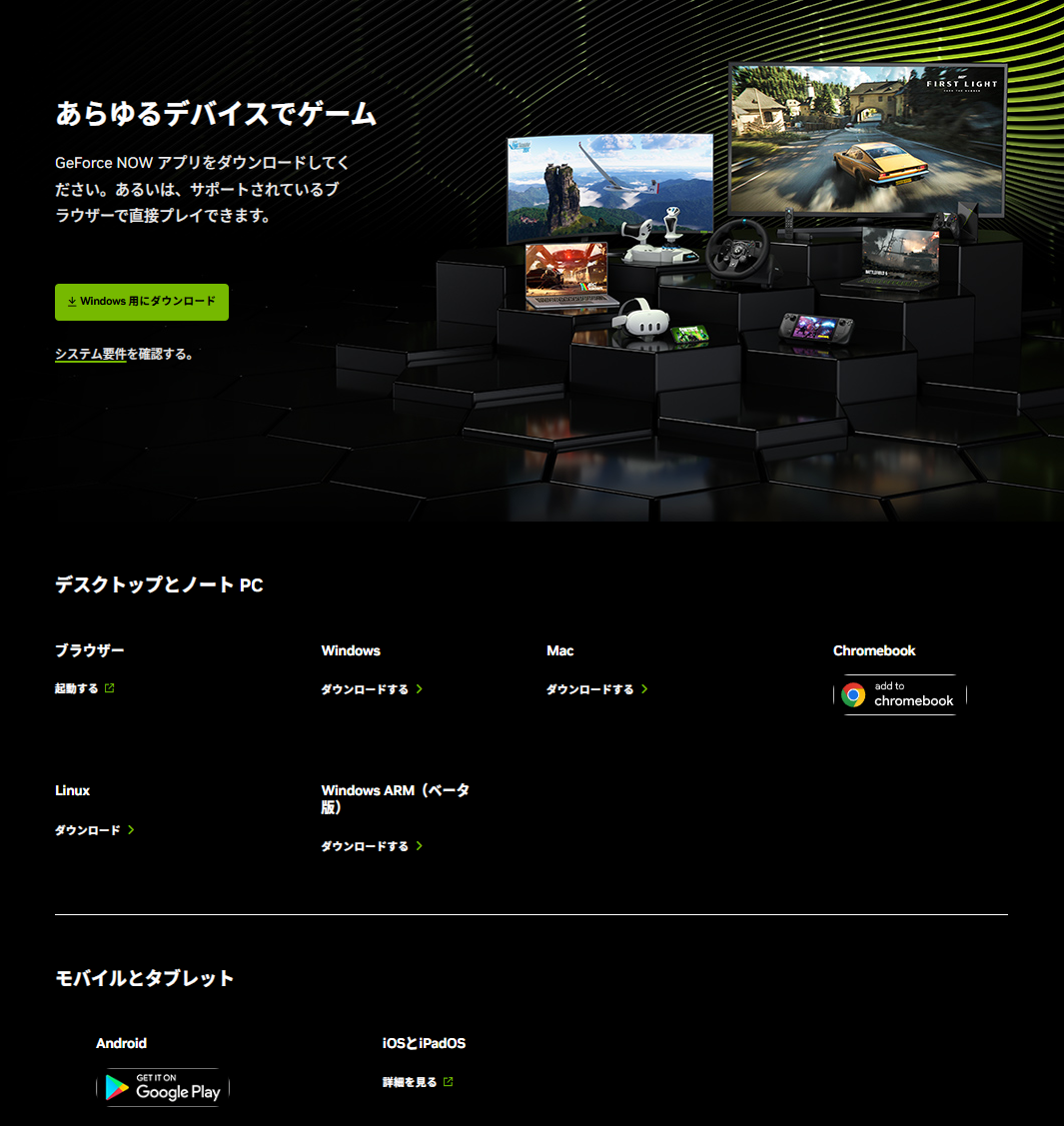Click the Windows platform heading text
Viewport: 1064px width, 1126px height.
coord(351,650)
